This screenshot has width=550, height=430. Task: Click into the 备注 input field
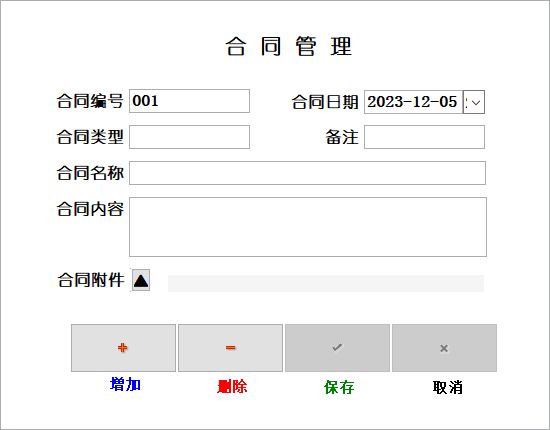[424, 137]
